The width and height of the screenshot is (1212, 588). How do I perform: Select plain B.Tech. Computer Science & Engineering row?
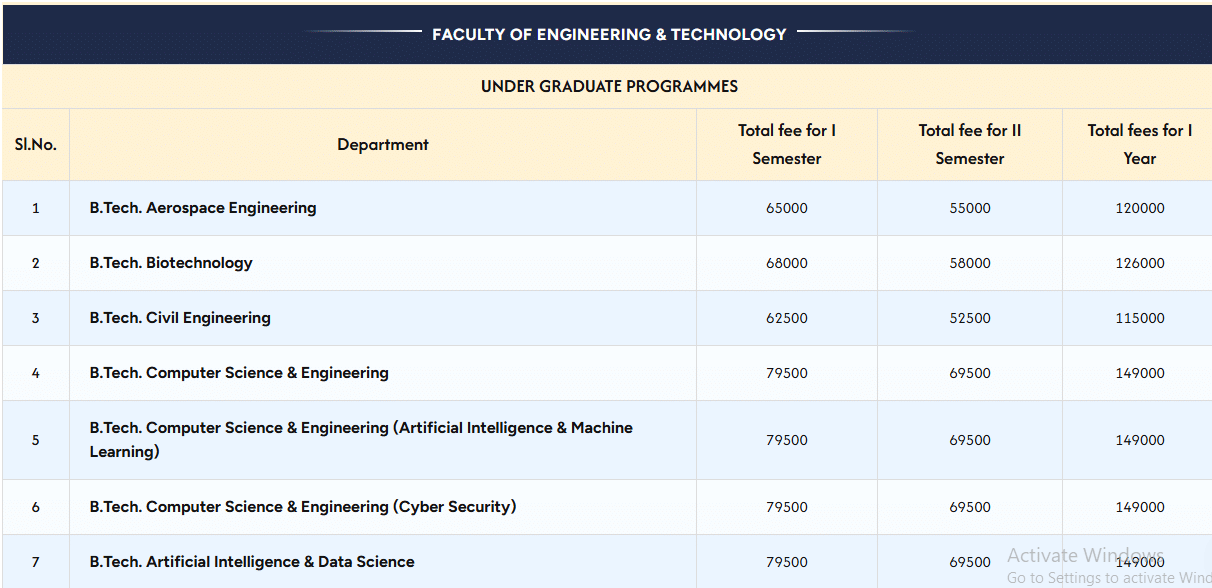[x=239, y=373]
